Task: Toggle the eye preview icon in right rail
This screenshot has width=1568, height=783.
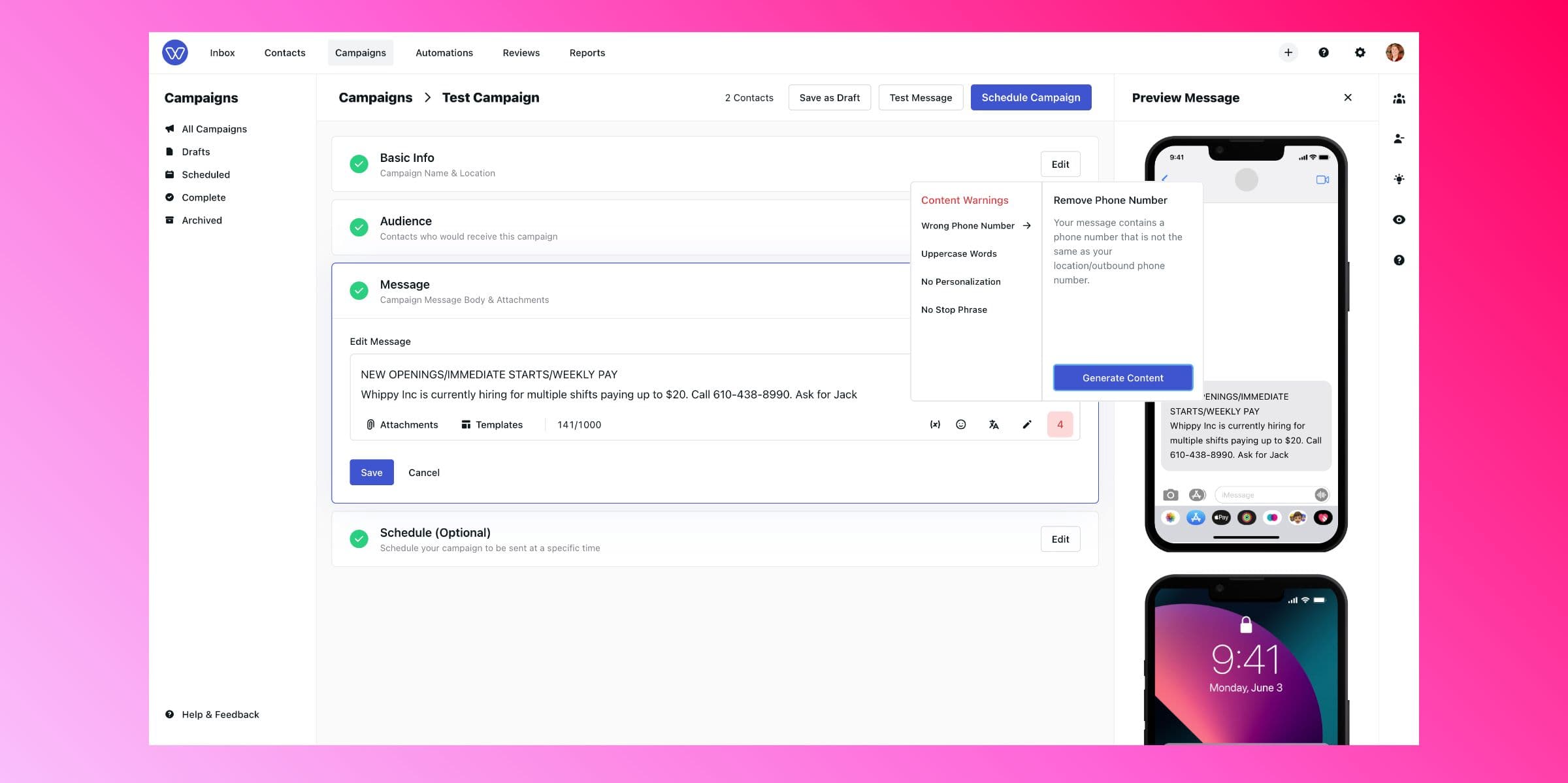Action: tap(1399, 219)
